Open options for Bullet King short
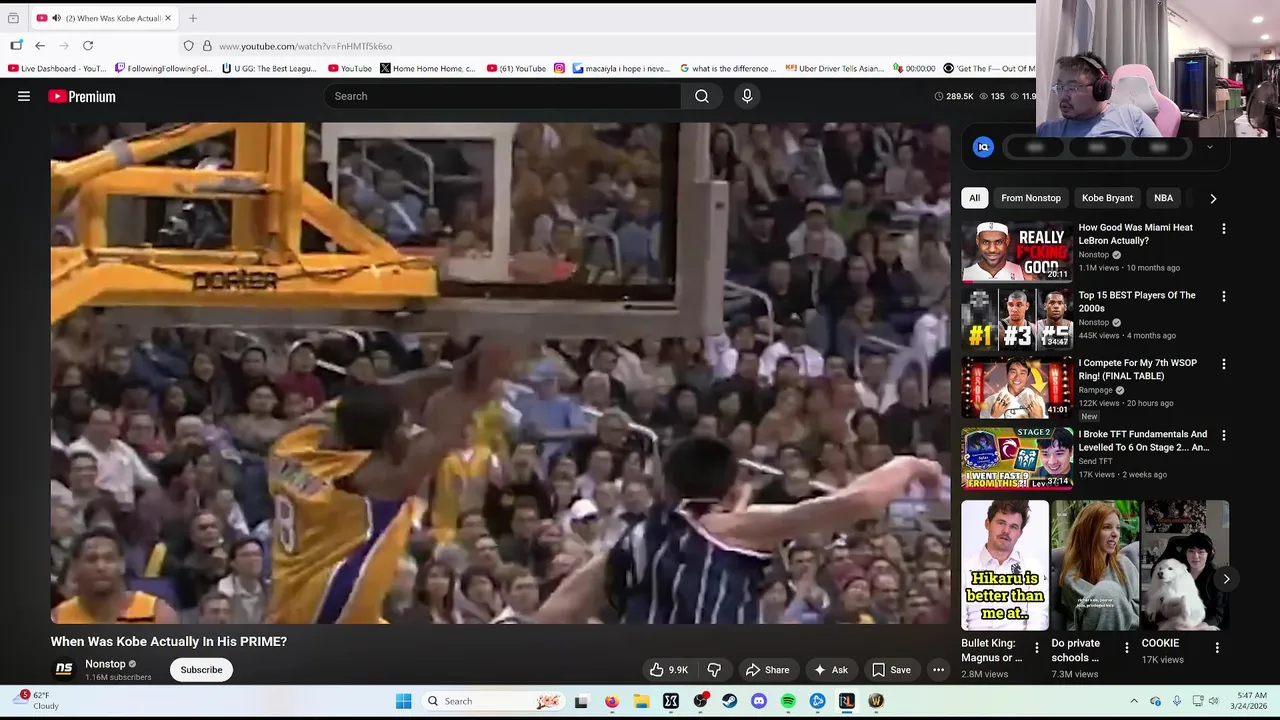The width and height of the screenshot is (1280, 720). 1036,648
